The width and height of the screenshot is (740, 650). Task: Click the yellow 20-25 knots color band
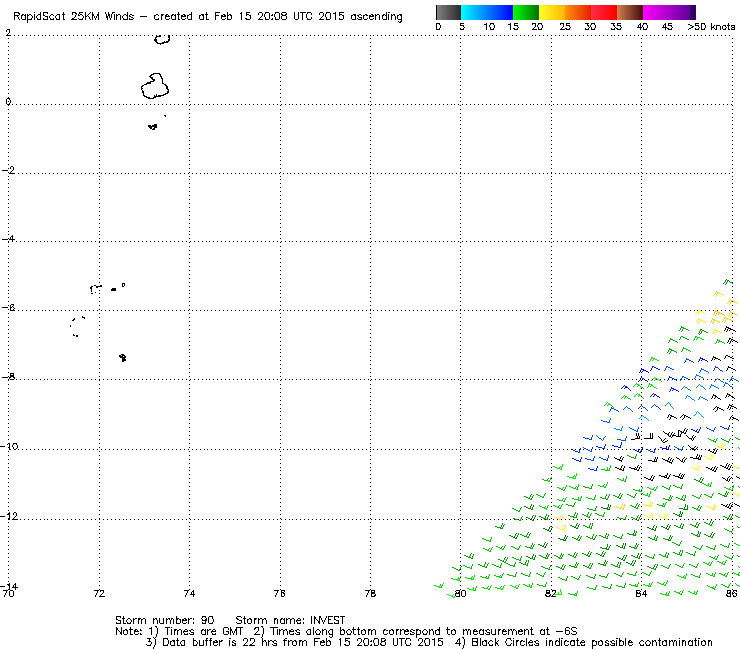pos(552,12)
